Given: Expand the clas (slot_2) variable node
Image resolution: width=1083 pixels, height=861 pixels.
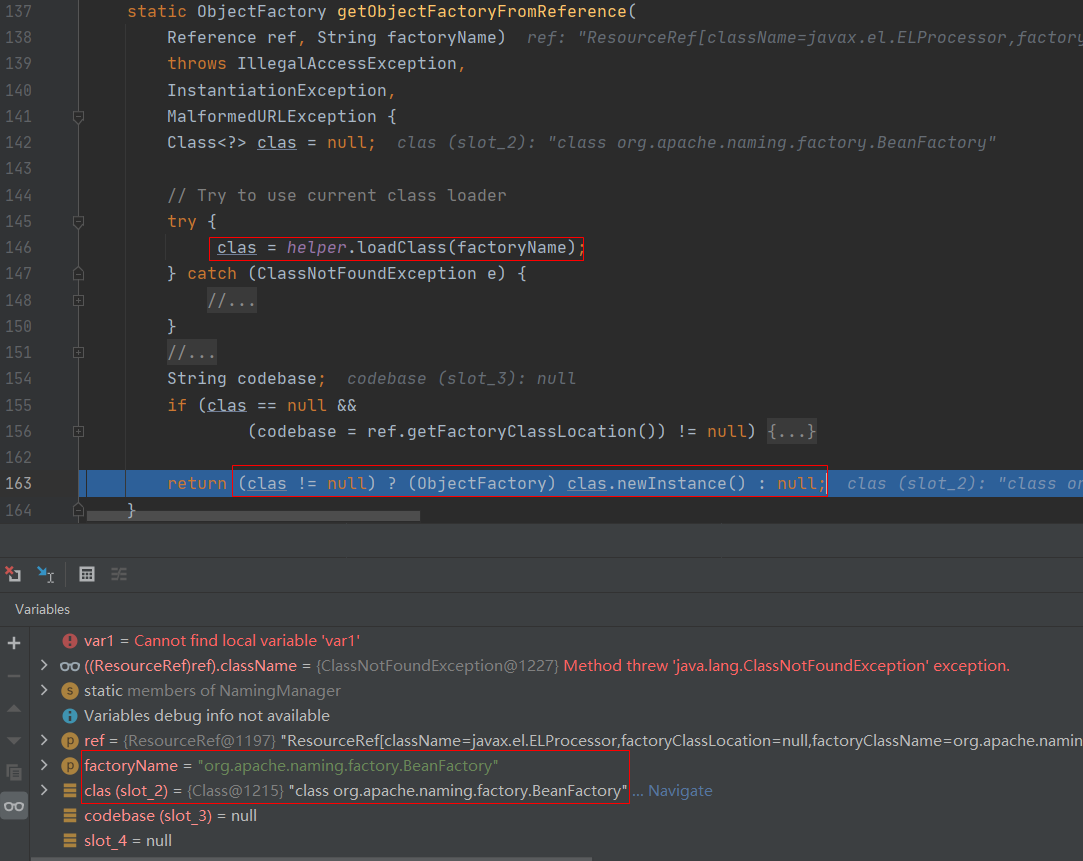Looking at the screenshot, I should pos(43,791).
